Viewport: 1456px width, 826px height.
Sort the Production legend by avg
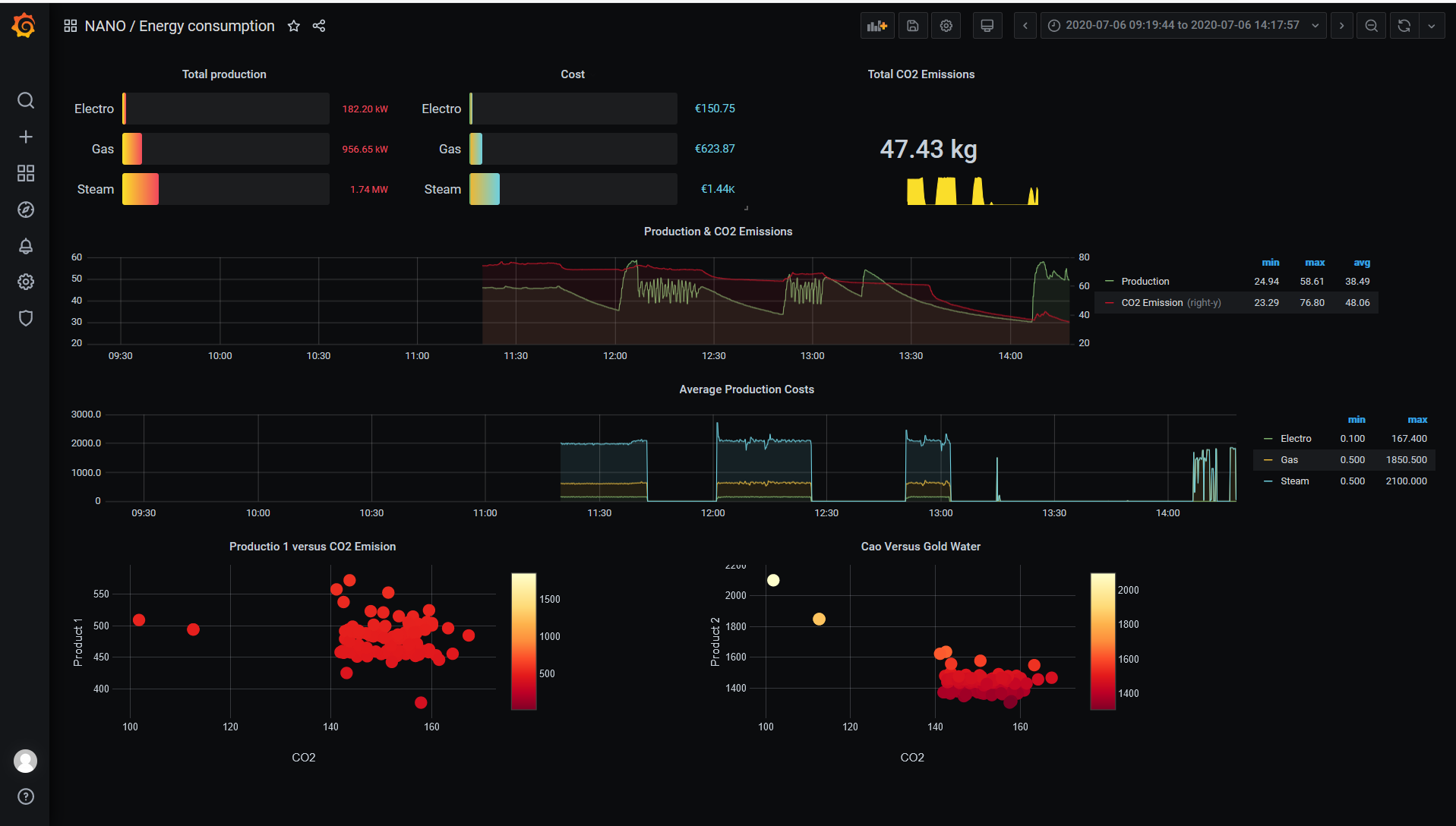1362,263
